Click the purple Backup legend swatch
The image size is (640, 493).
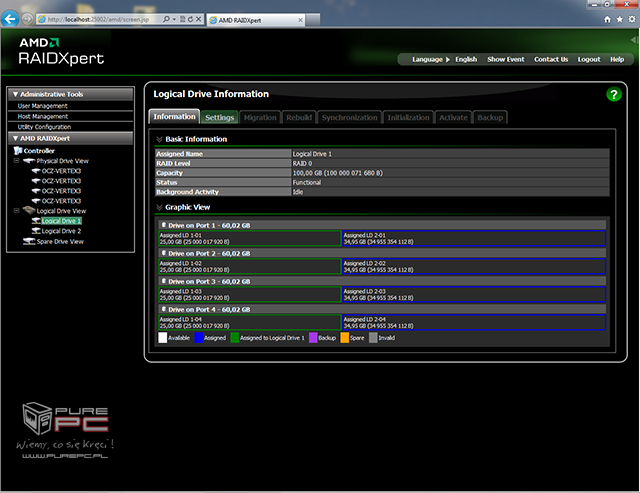(x=313, y=338)
